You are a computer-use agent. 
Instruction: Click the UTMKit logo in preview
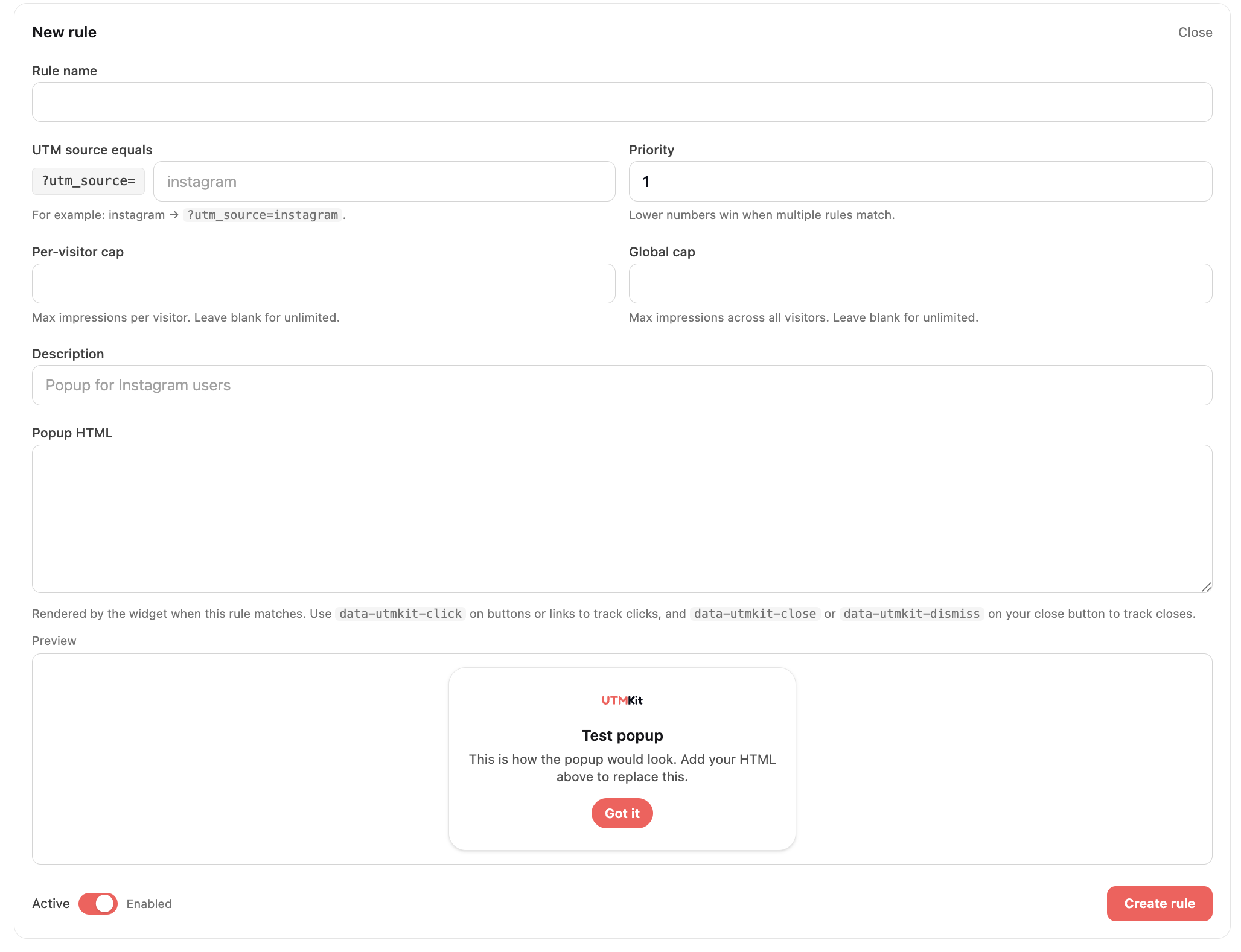click(x=622, y=700)
